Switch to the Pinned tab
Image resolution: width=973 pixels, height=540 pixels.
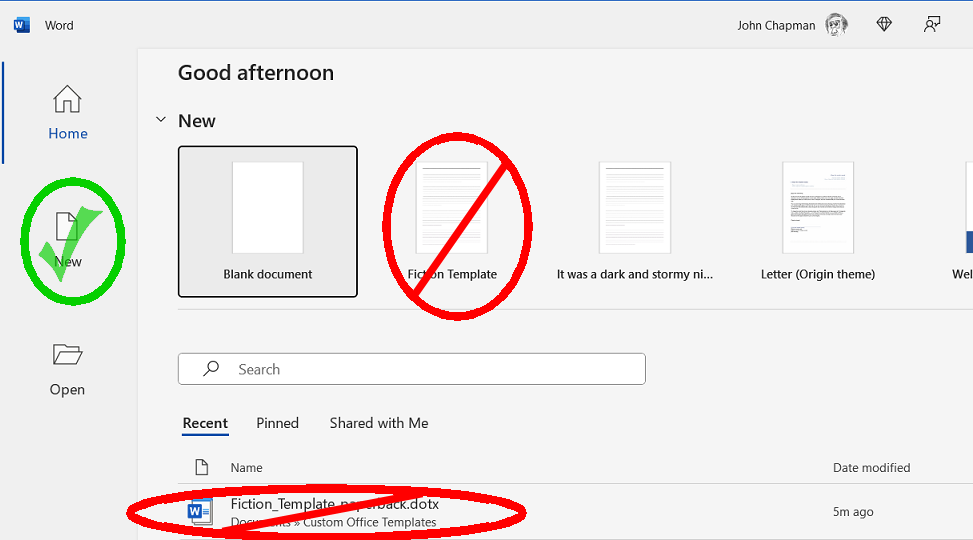coord(277,423)
